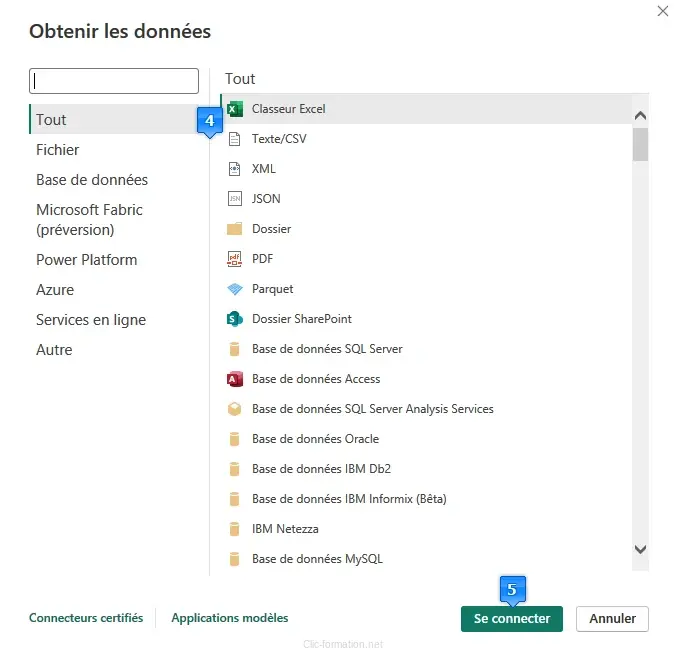Click the Texte/CSV file icon
Viewport: 677px width, 656px height.
pos(235,139)
